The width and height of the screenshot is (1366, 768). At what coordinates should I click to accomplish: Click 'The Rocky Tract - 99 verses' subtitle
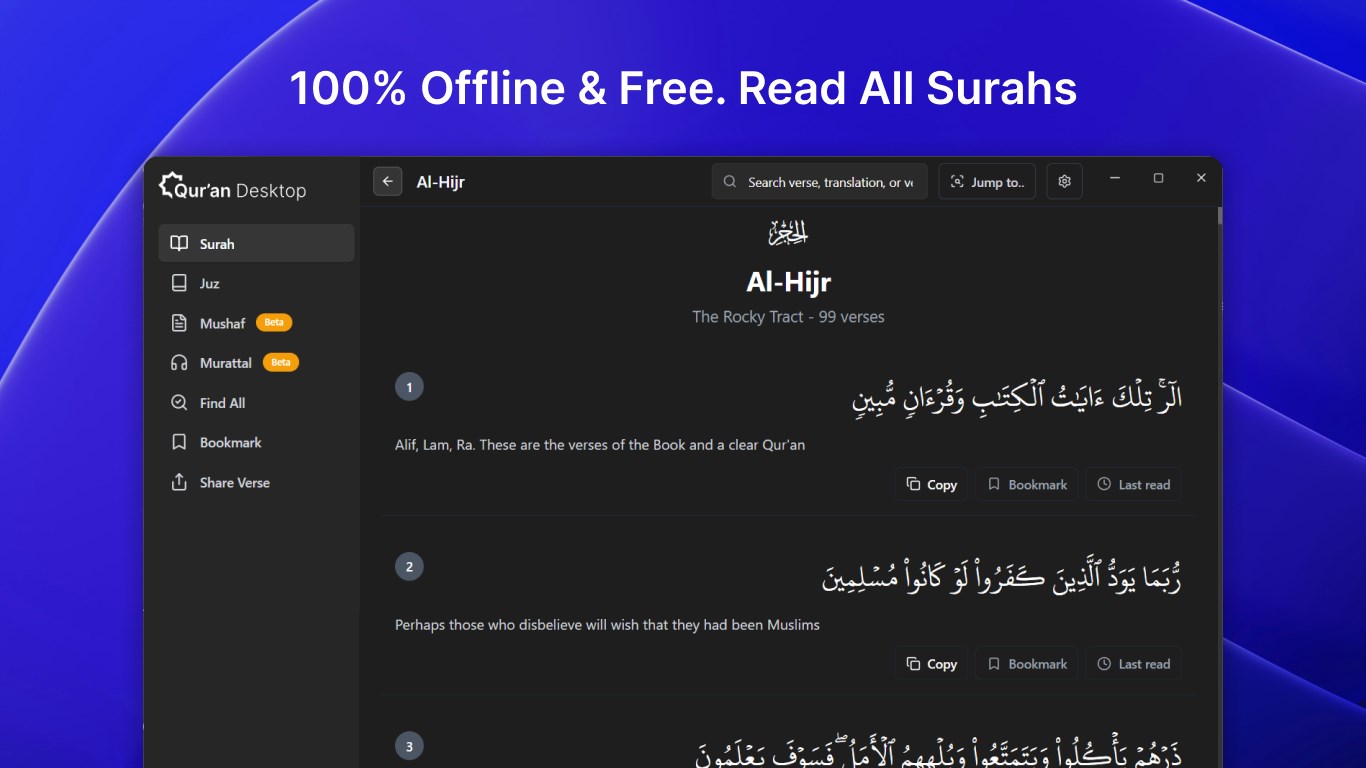coord(788,317)
